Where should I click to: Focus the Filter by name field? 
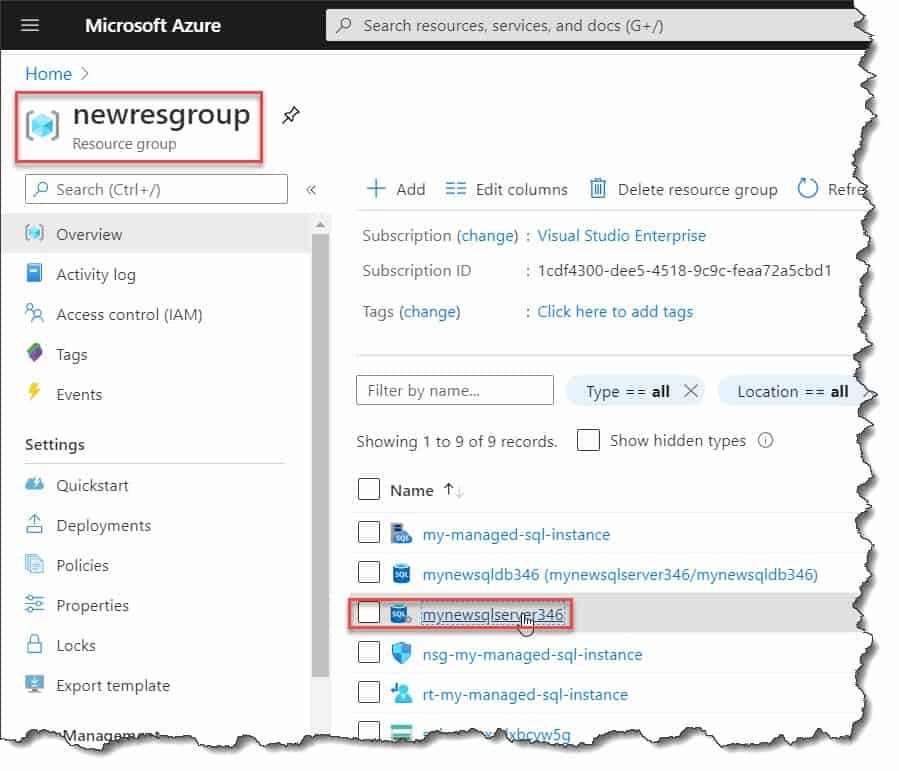[x=455, y=390]
